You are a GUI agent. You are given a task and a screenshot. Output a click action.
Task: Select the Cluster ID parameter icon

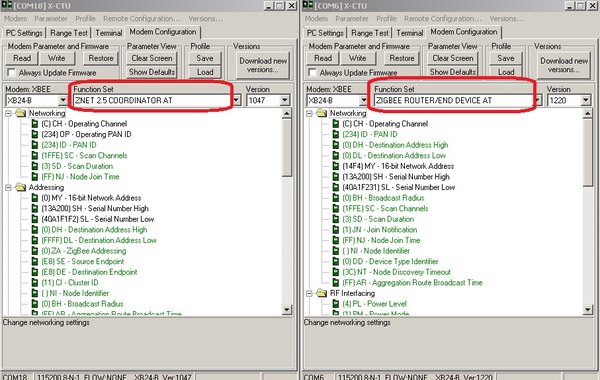(x=35, y=282)
